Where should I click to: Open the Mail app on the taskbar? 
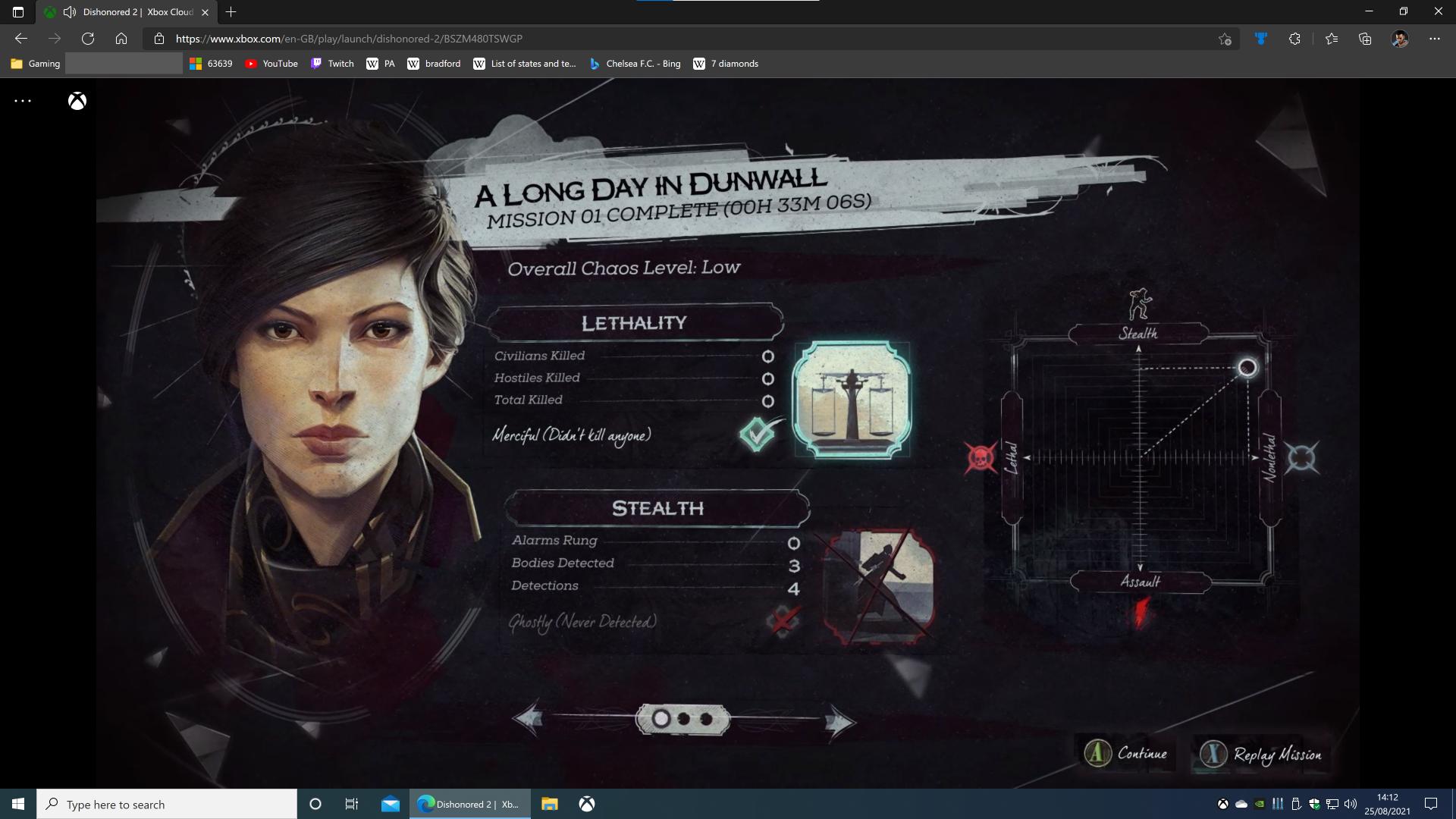pyautogui.click(x=391, y=804)
